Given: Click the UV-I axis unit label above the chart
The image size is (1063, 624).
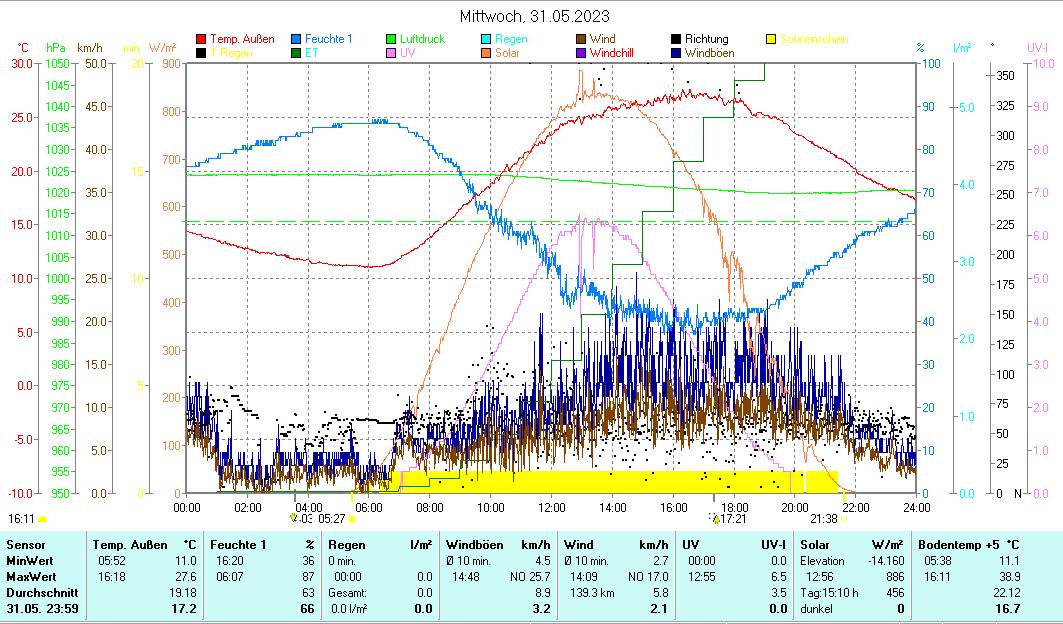Looking at the screenshot, I should (x=1037, y=48).
